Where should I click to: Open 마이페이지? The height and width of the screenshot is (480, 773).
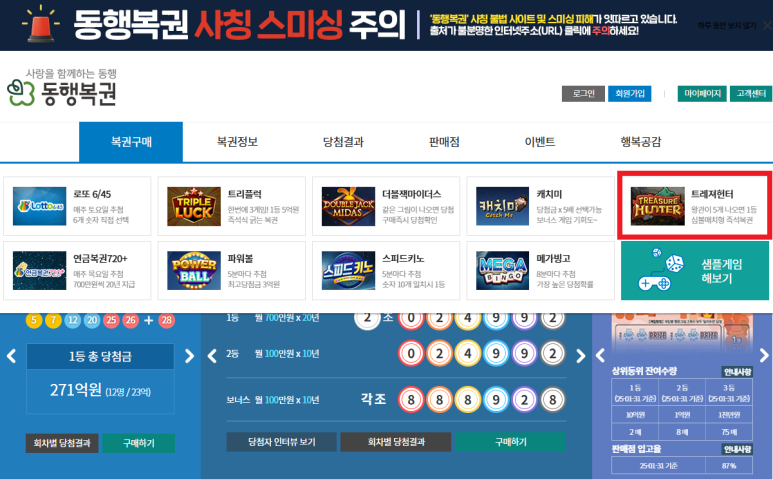click(702, 94)
